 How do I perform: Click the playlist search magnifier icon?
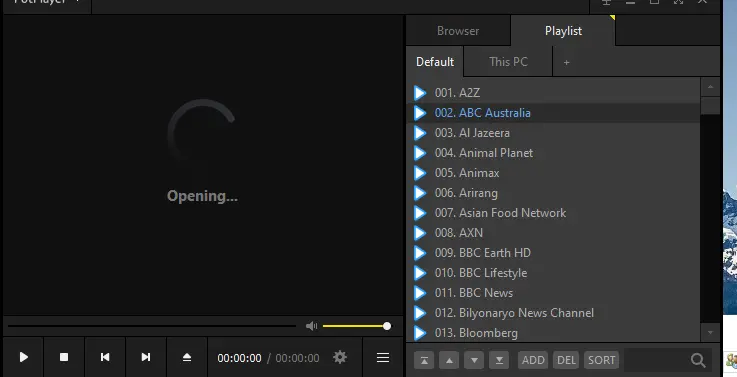[x=698, y=361]
